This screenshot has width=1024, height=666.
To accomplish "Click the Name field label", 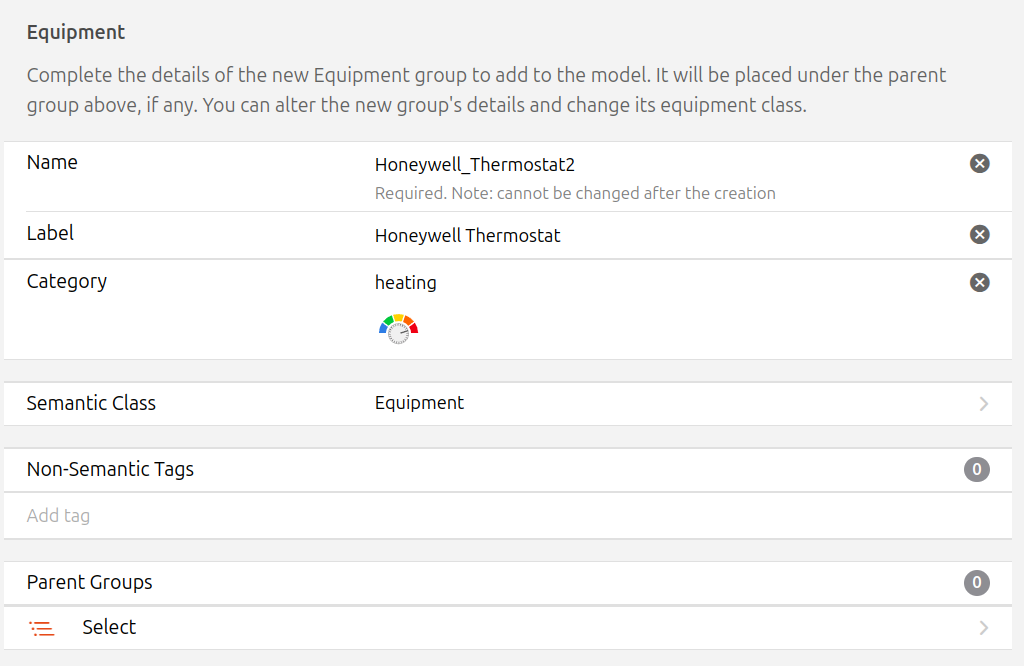I will (x=52, y=162).
